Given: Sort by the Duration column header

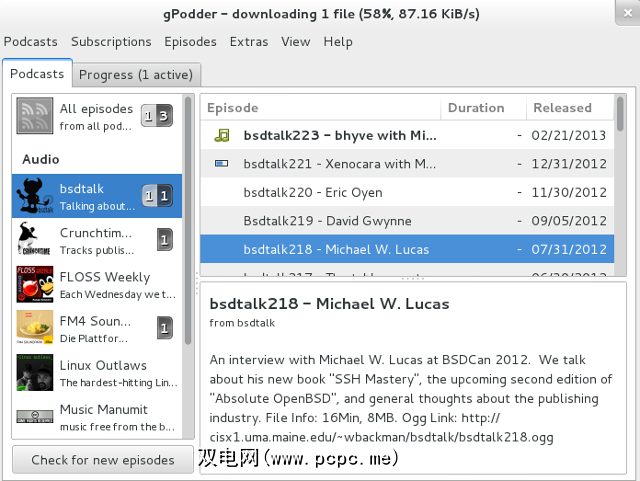Looking at the screenshot, I should 483,108.
